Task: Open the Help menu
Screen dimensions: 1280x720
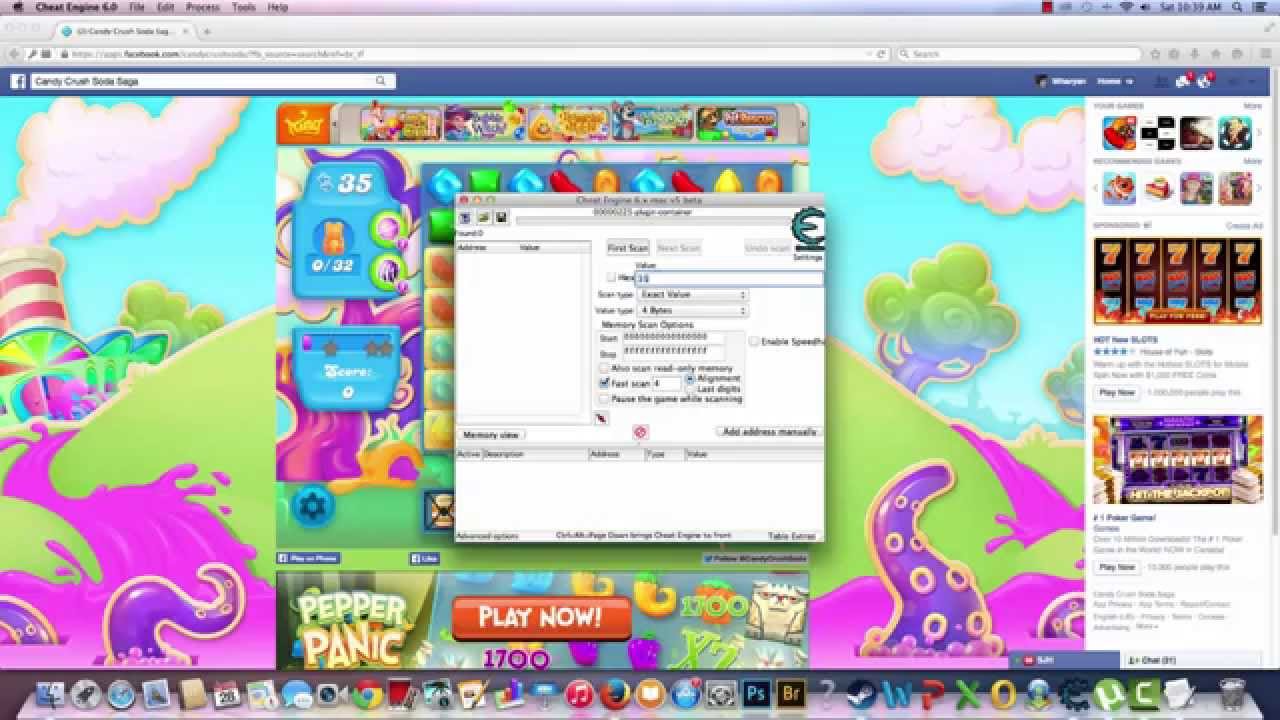Action: coord(278,7)
